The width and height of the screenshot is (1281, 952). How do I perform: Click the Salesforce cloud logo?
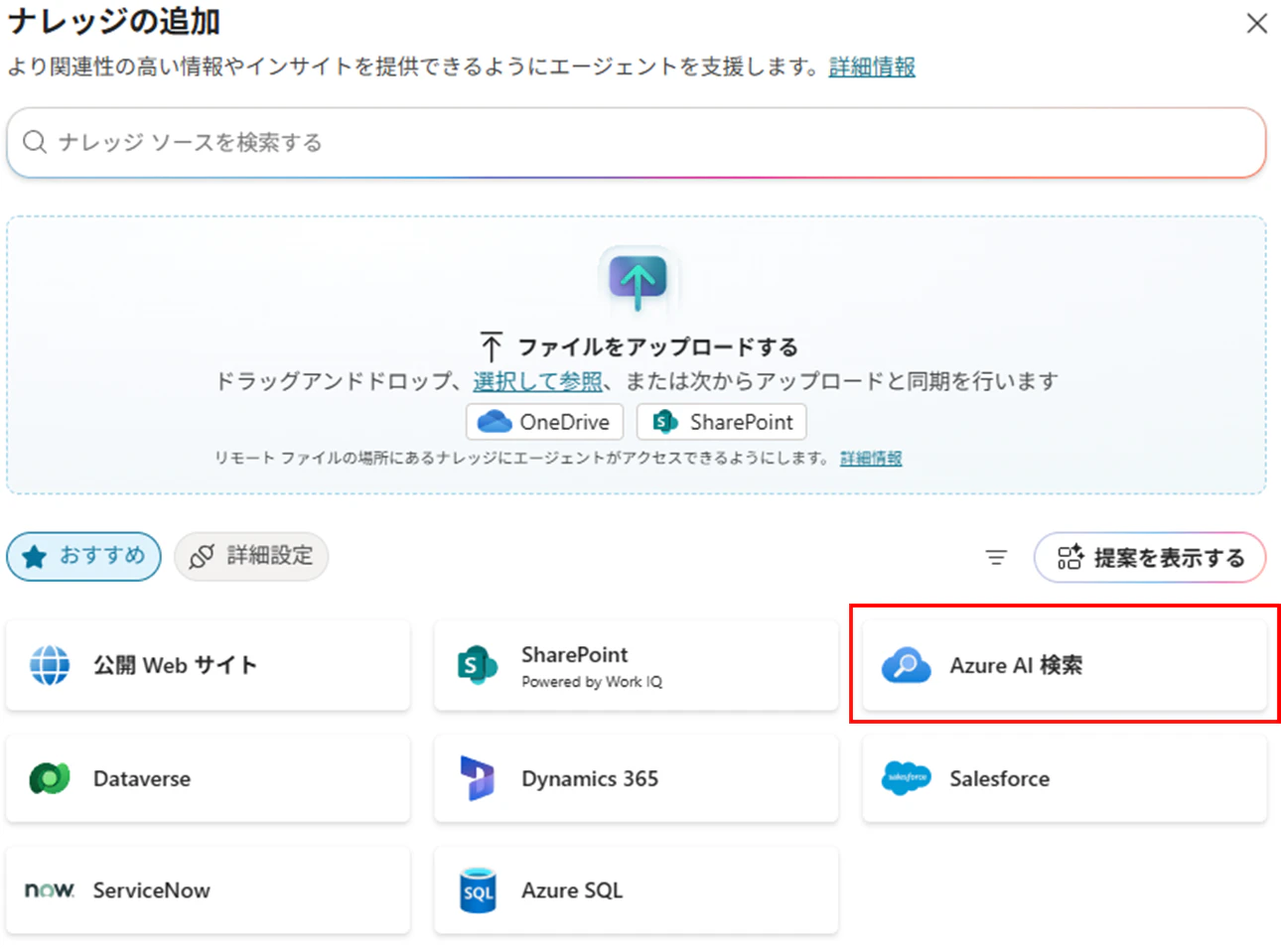[x=907, y=778]
